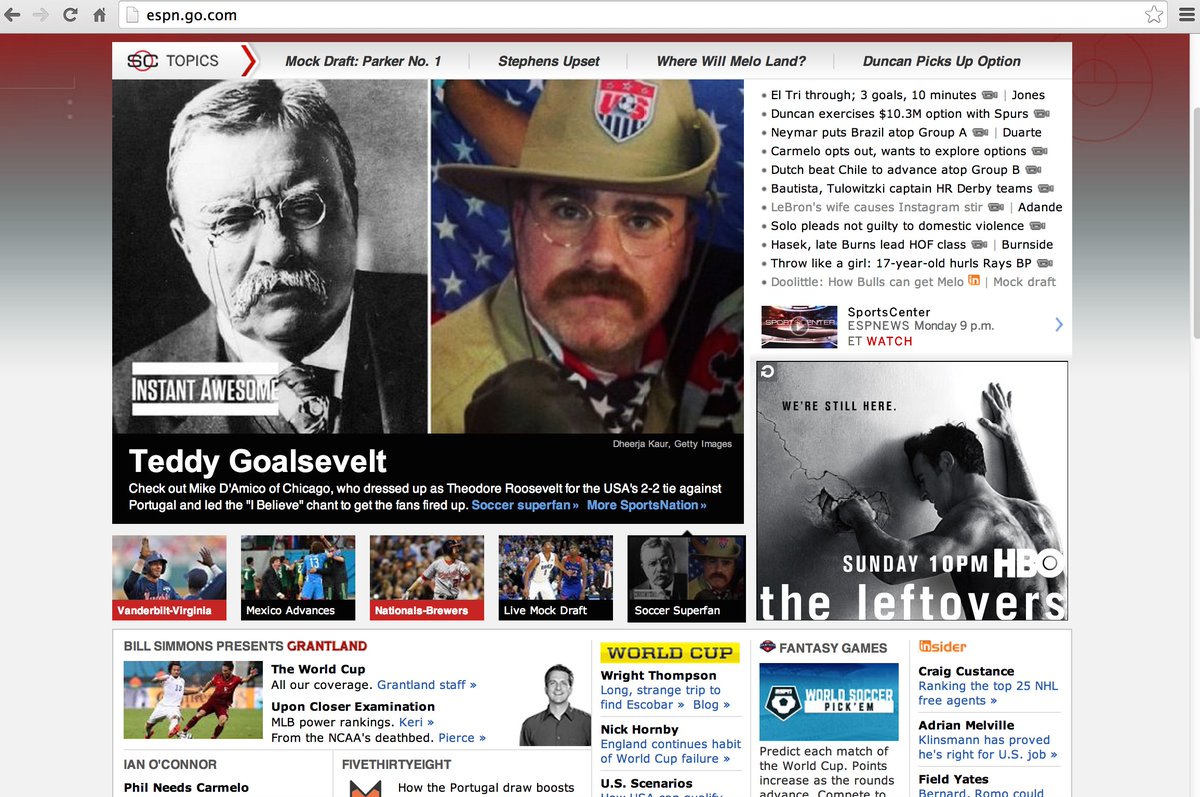1200x797 pixels.
Task: Play video icon beside El Tri through headline
Action: point(990,95)
